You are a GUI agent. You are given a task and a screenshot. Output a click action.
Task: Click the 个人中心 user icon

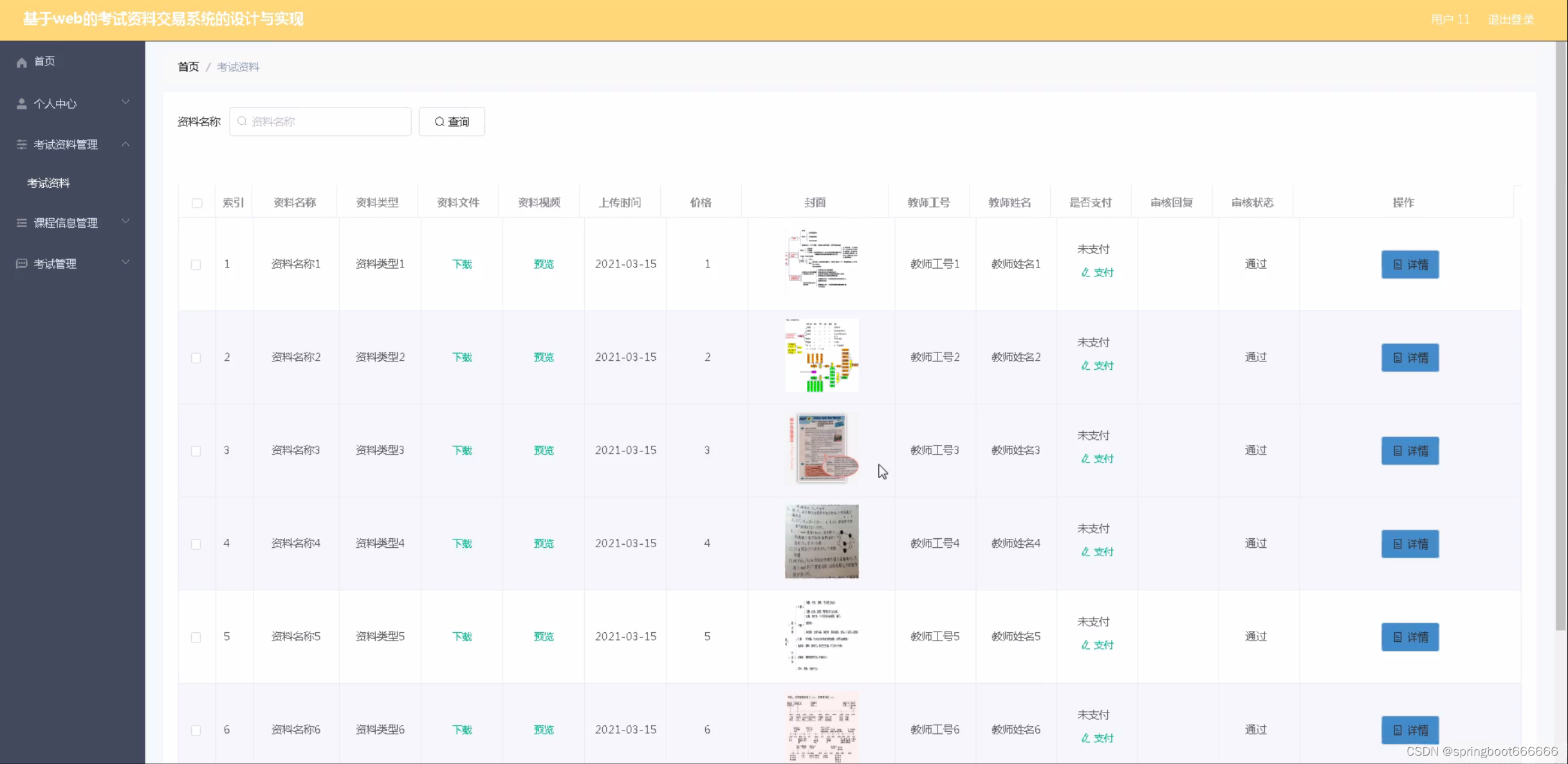(x=22, y=104)
